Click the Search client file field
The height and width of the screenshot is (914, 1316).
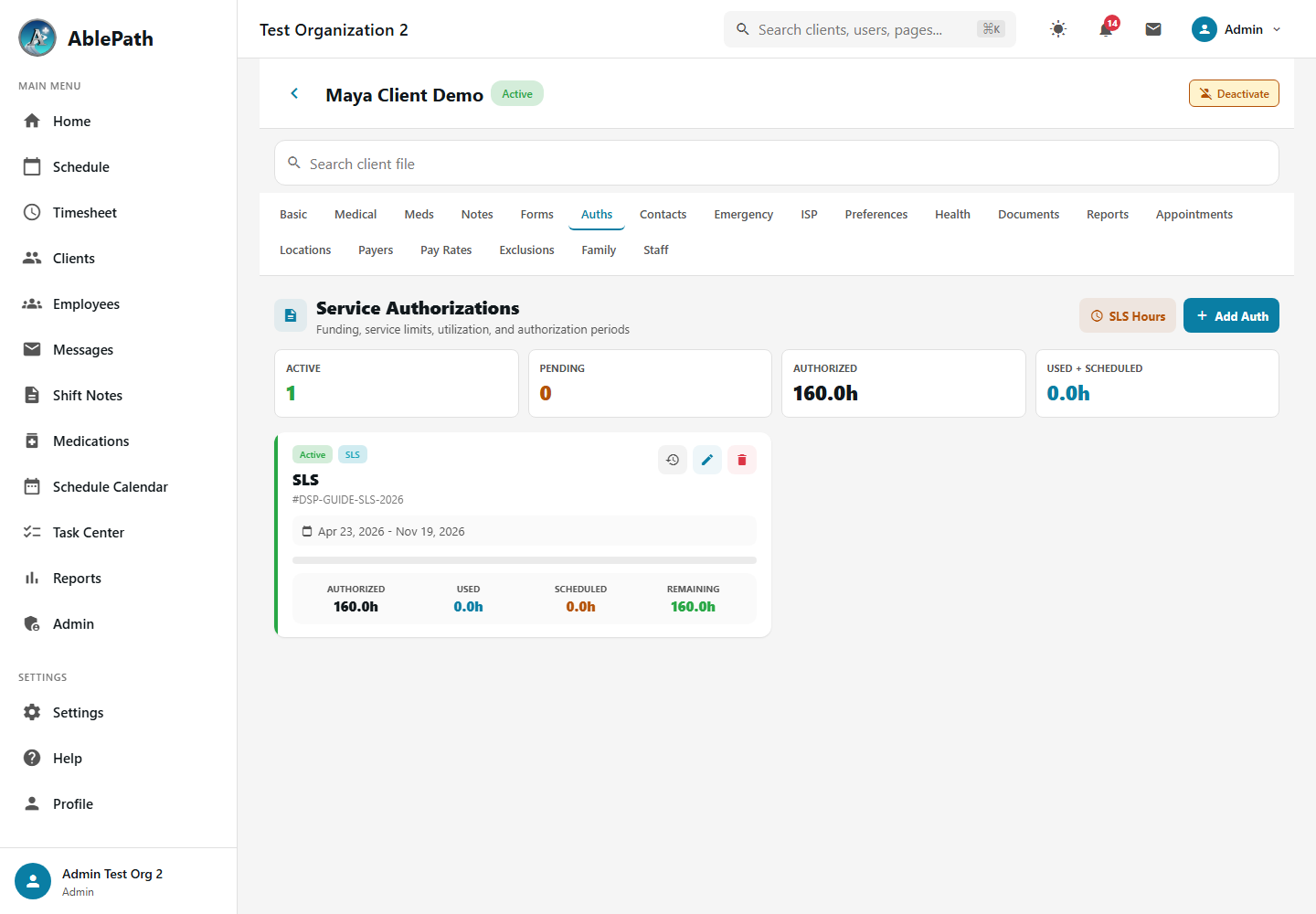tap(777, 163)
